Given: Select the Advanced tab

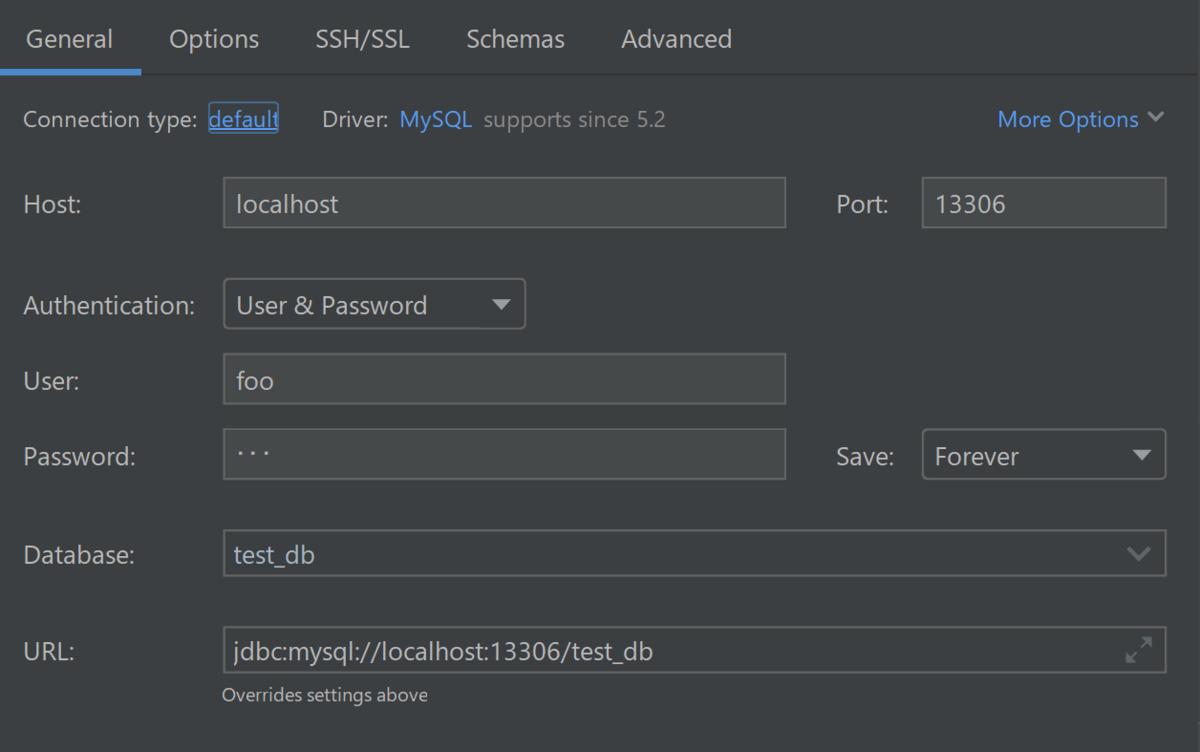Looking at the screenshot, I should coord(676,39).
